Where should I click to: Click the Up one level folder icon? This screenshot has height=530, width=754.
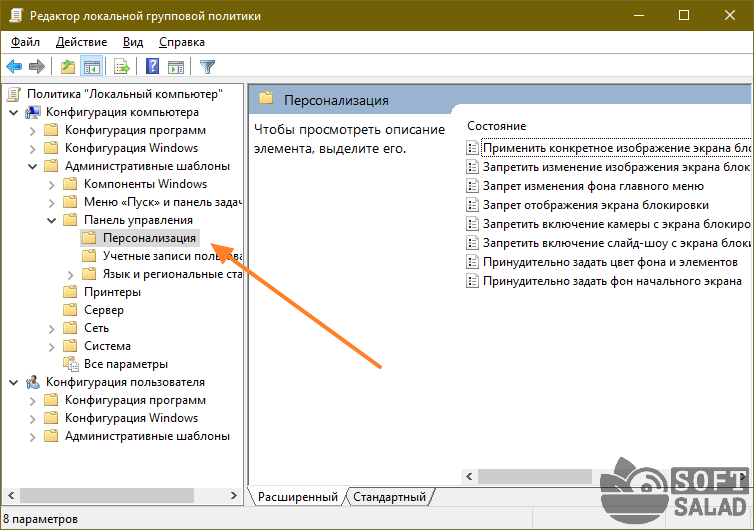68,66
